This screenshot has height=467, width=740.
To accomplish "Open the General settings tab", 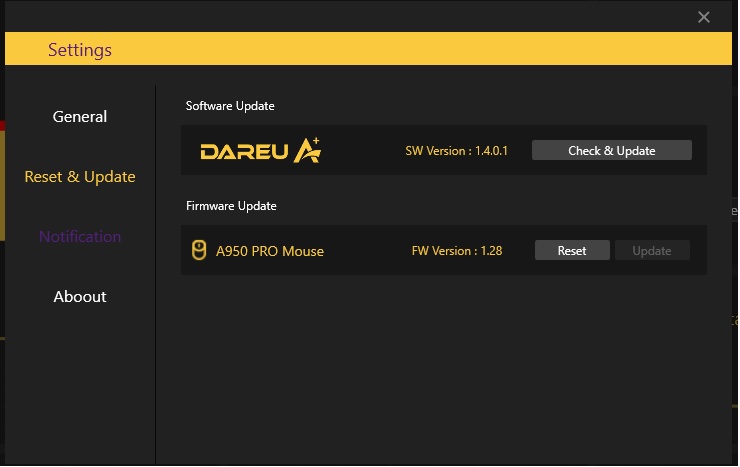I will tap(80, 117).
